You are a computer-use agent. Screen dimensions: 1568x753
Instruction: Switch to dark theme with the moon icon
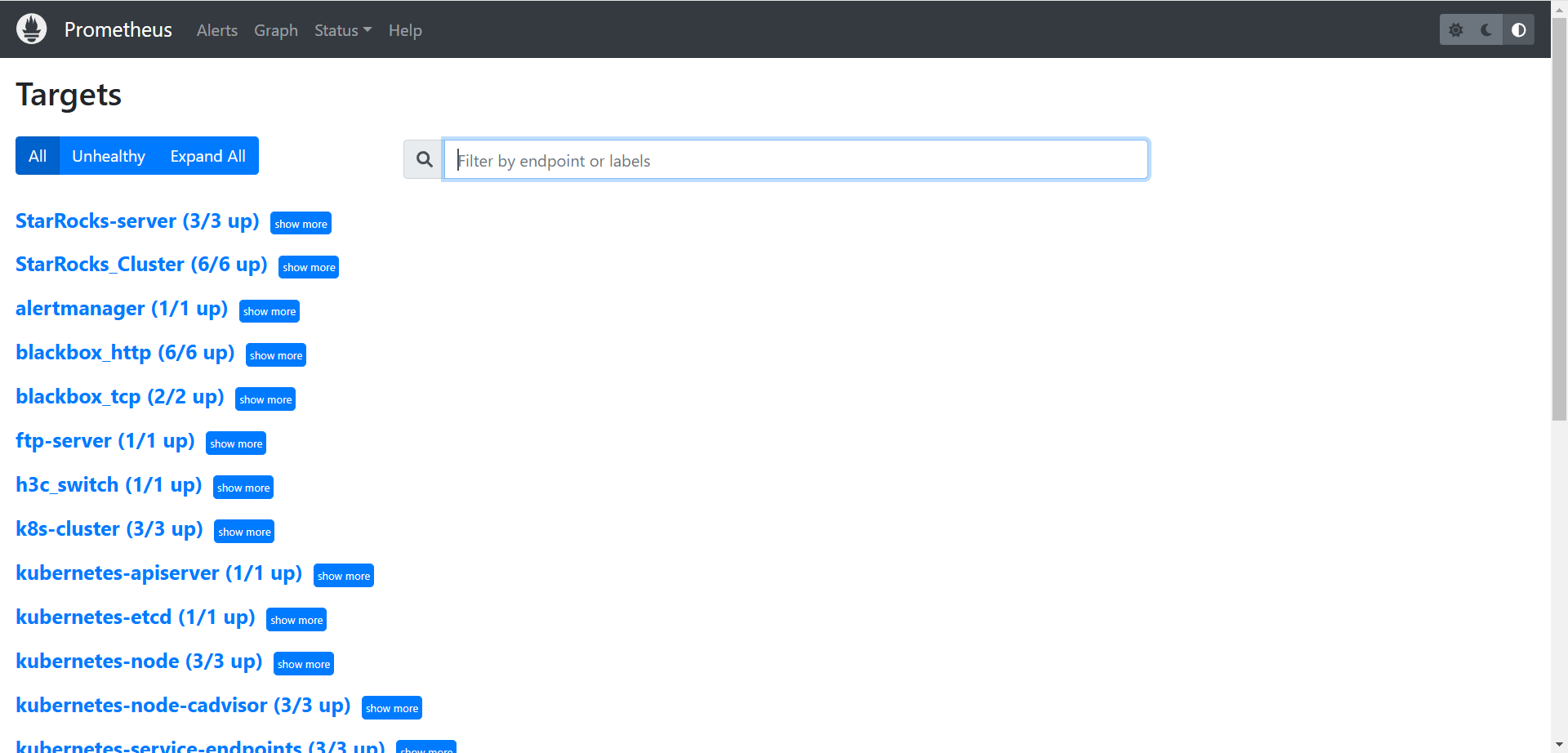click(1486, 30)
